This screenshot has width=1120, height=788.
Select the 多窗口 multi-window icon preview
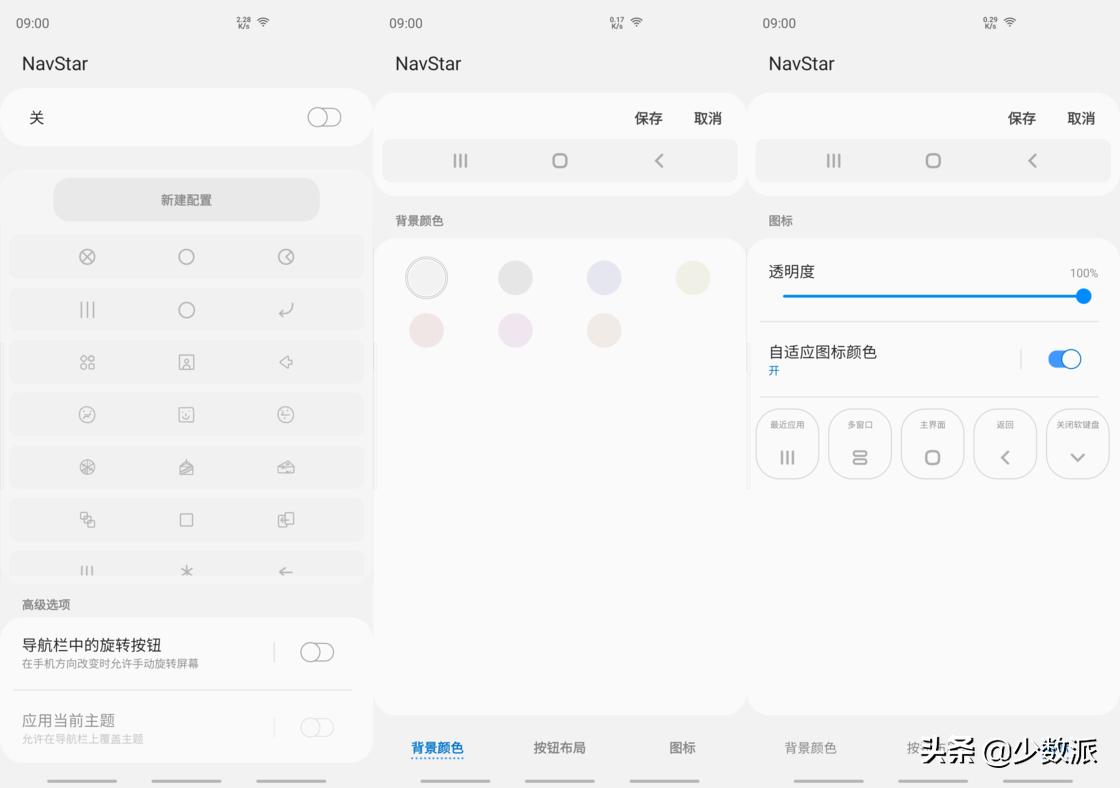click(860, 444)
